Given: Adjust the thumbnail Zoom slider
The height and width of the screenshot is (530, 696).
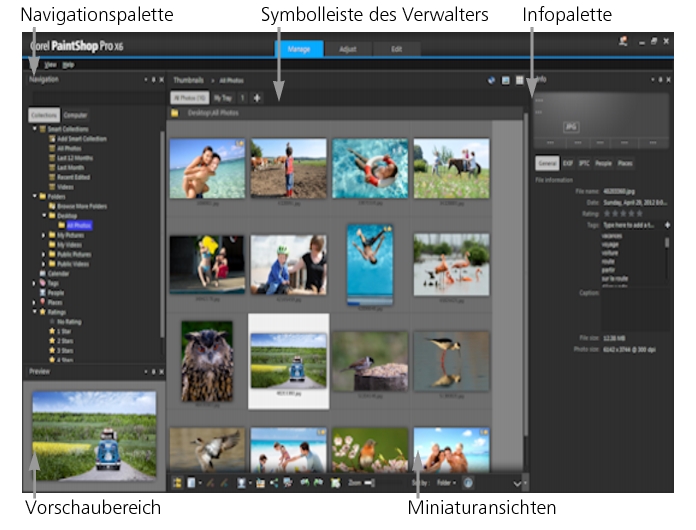Looking at the screenshot, I should click(369, 483).
